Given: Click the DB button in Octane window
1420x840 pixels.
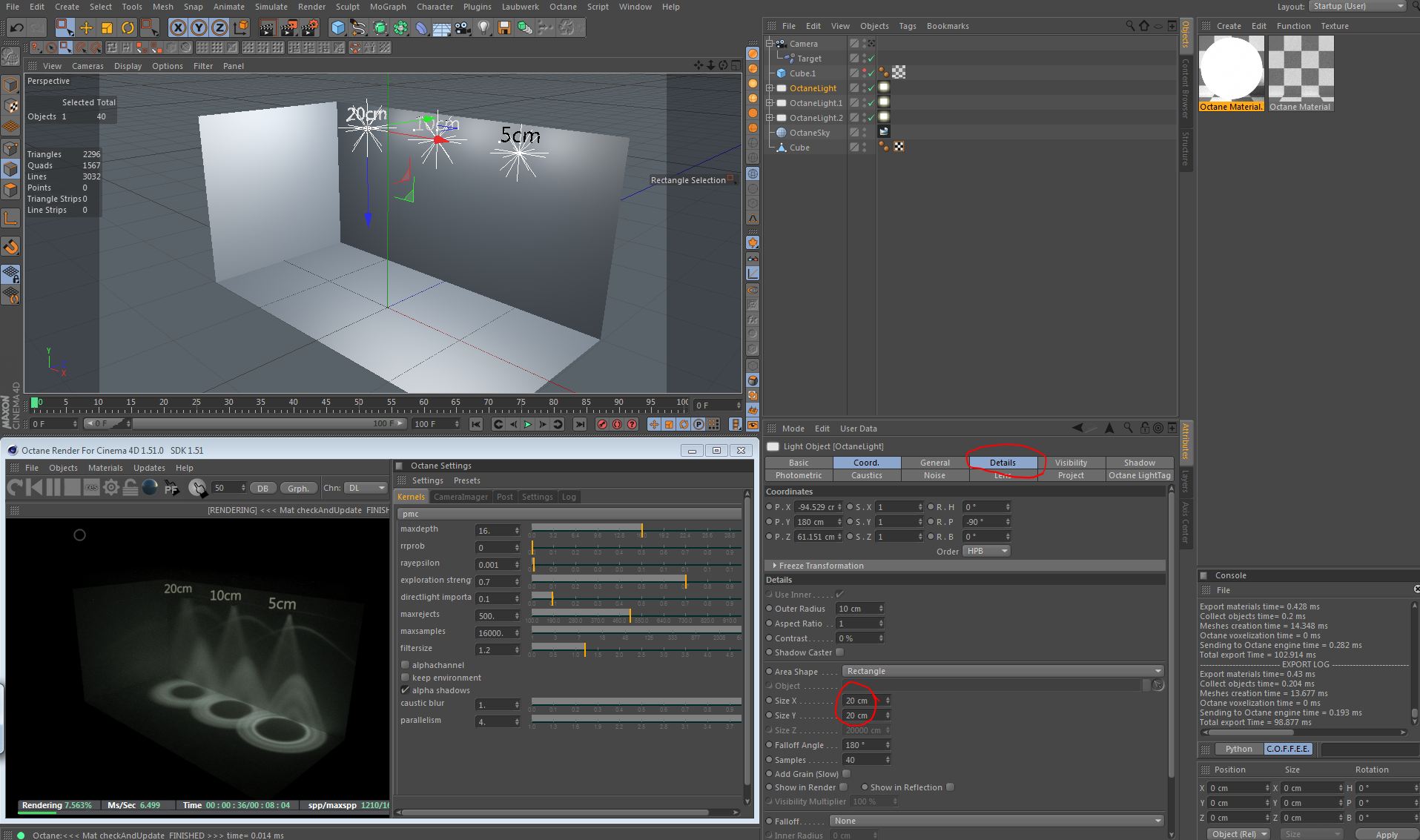Looking at the screenshot, I should [x=263, y=488].
